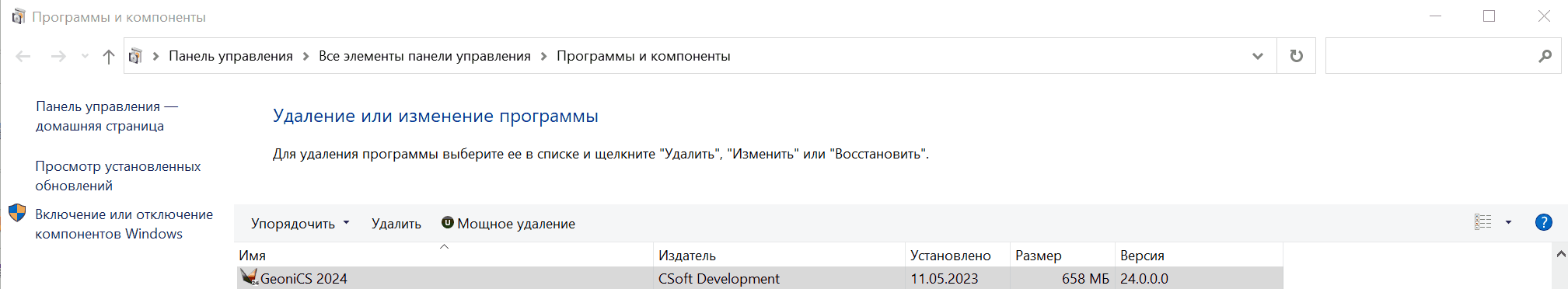Click the search magnifier icon
1568x289 pixels.
[x=1545, y=56]
